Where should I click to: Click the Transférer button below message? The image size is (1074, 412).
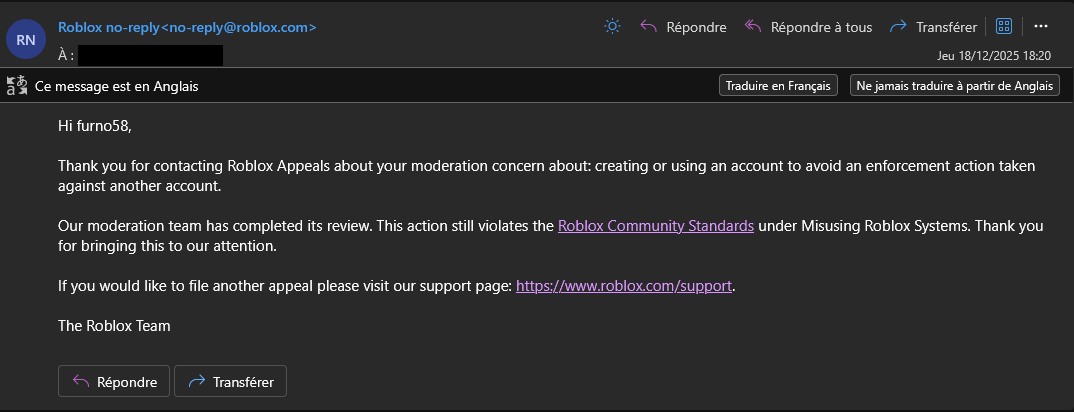point(230,381)
